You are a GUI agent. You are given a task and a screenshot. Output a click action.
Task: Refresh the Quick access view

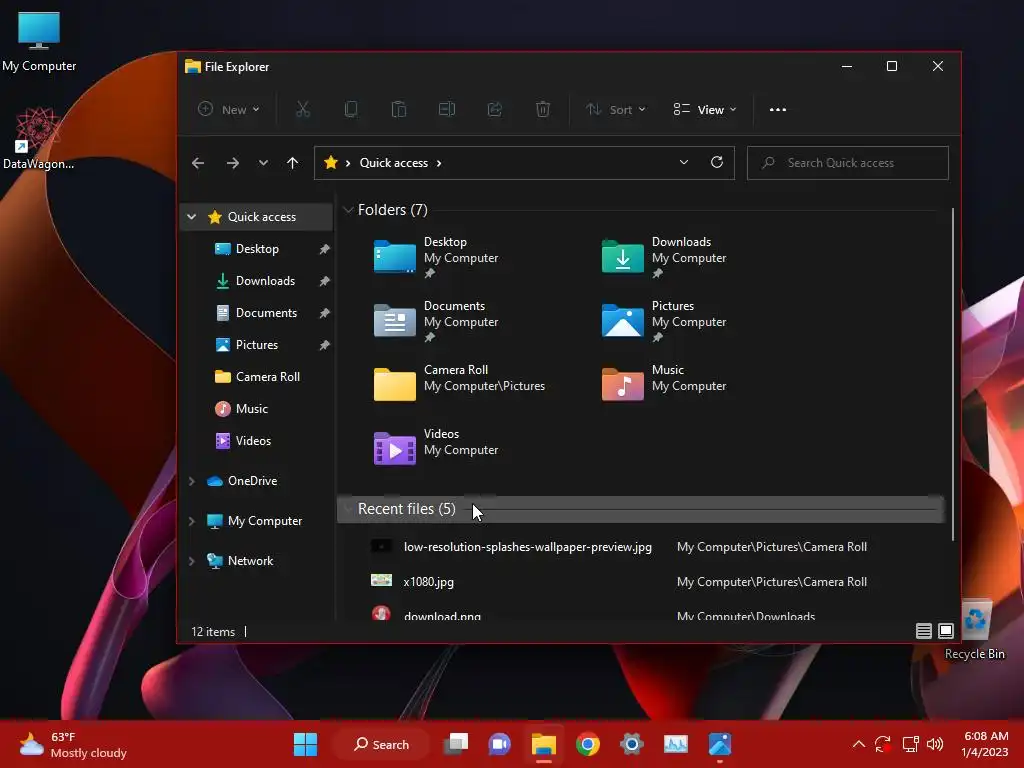click(716, 163)
